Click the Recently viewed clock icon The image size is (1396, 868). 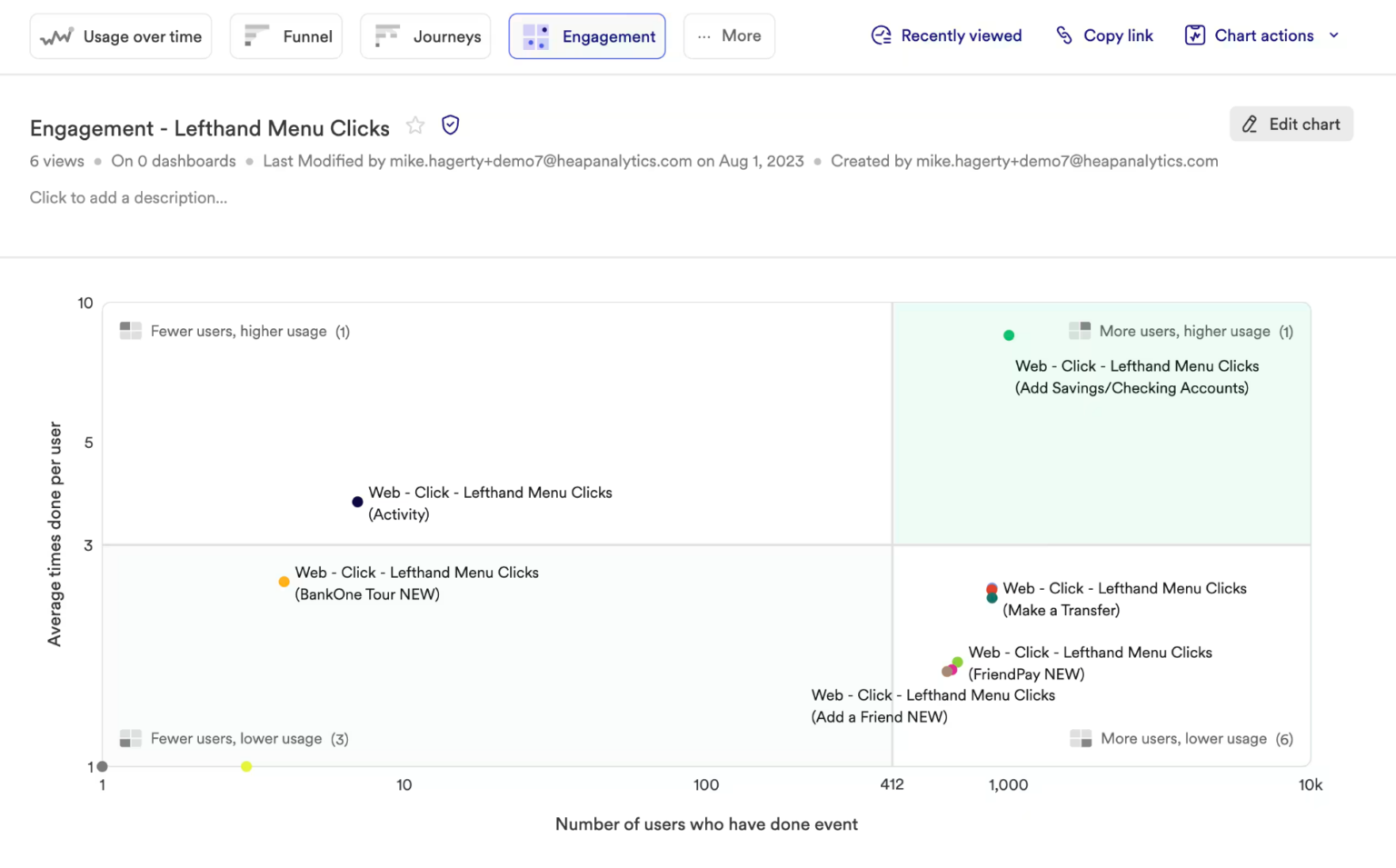(880, 35)
